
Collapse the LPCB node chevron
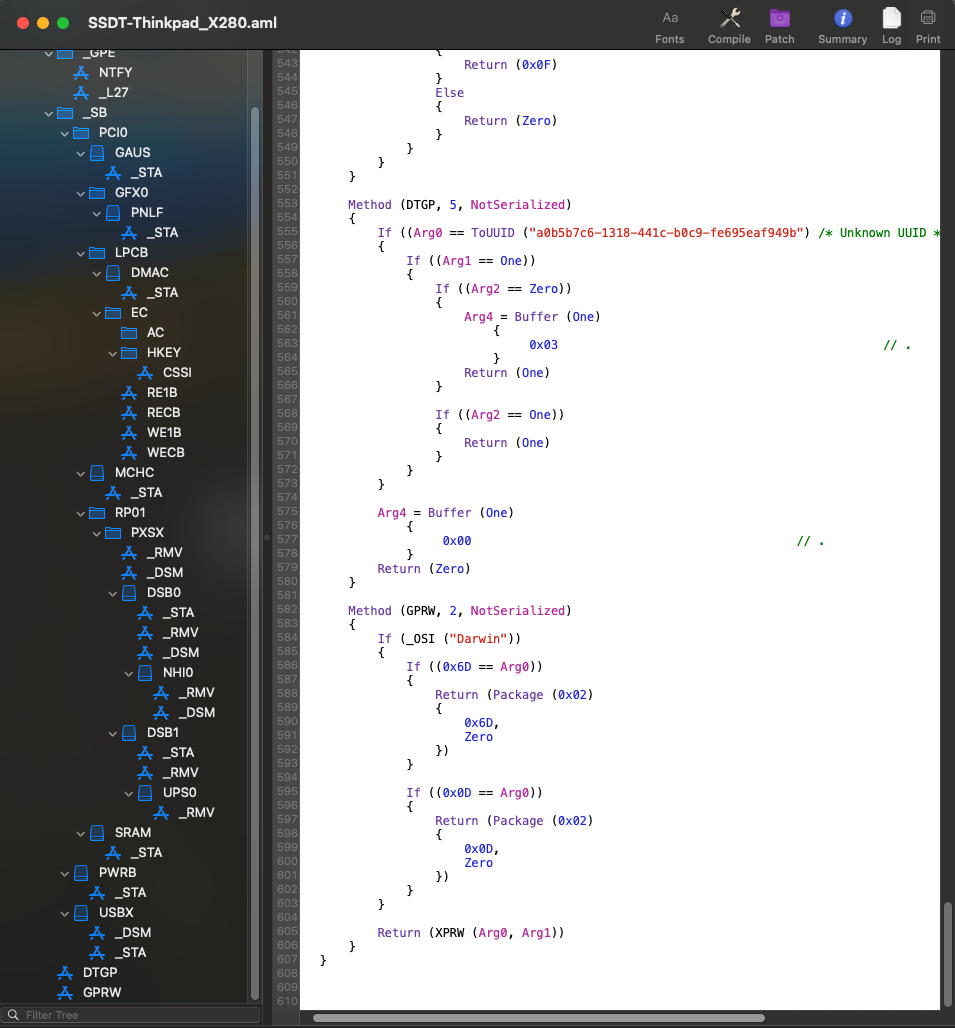(81, 254)
